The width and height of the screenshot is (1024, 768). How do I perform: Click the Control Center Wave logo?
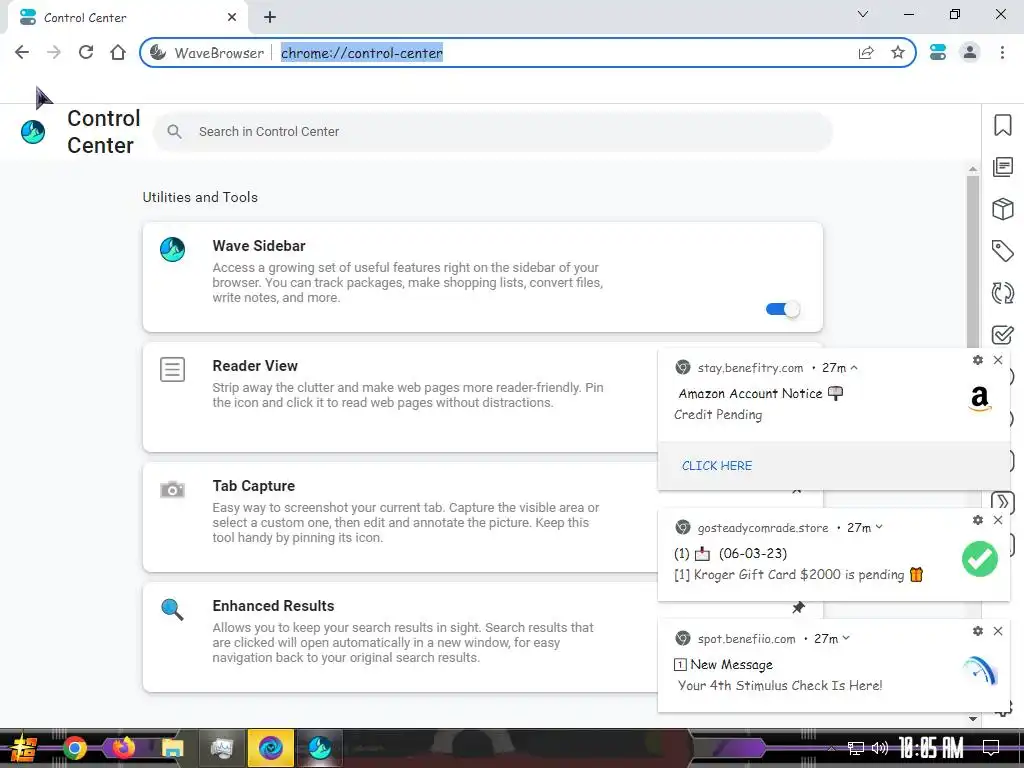click(33, 132)
